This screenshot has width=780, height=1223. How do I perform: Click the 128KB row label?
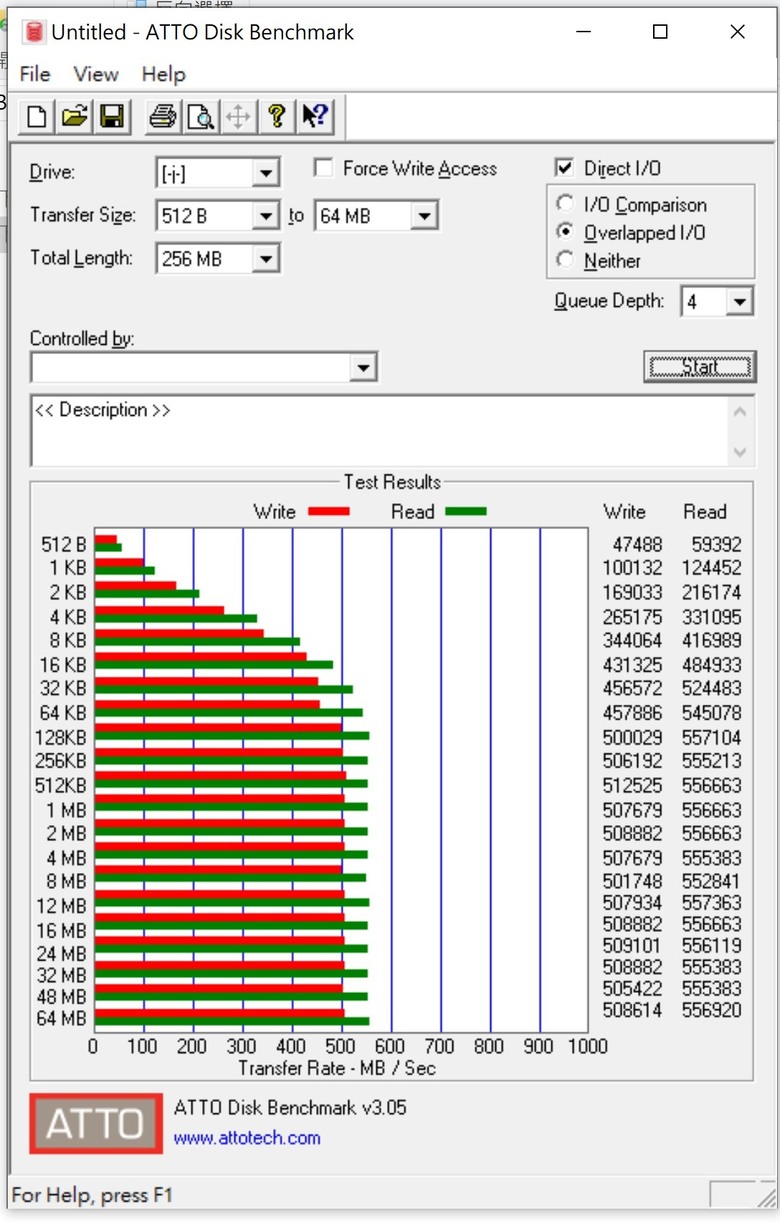pos(61,737)
